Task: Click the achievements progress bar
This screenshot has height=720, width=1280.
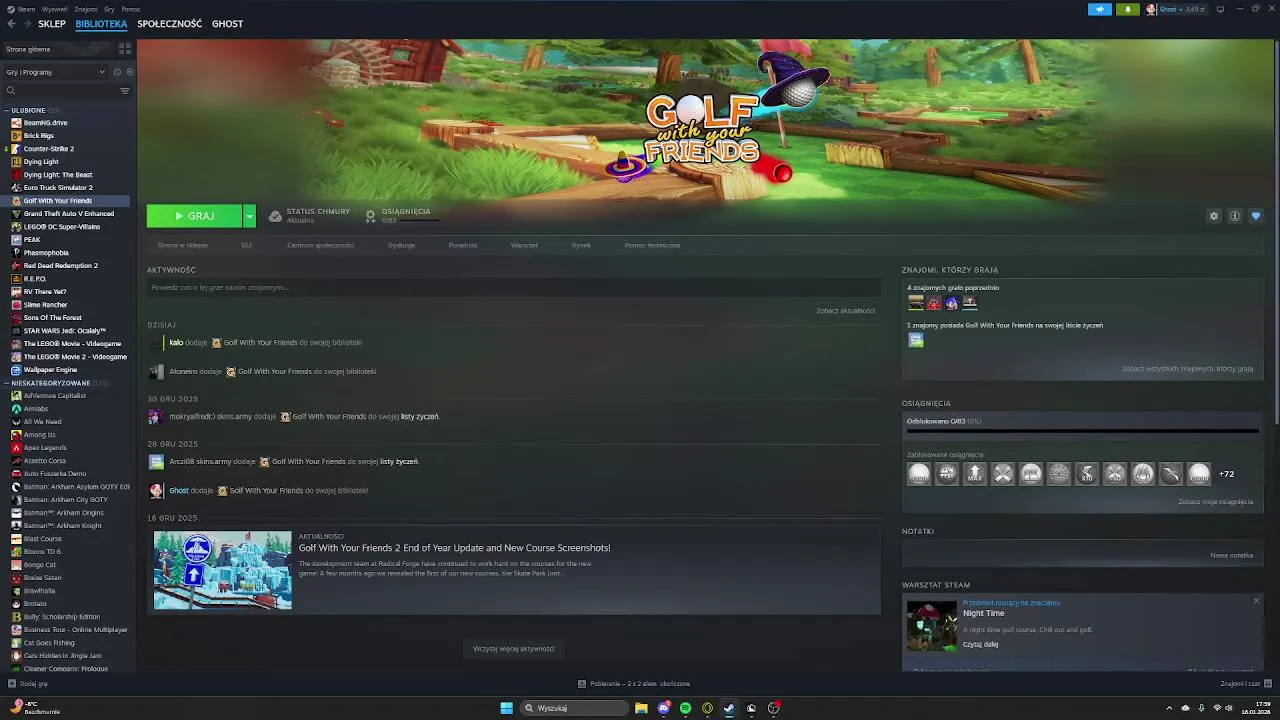Action: coord(1082,432)
